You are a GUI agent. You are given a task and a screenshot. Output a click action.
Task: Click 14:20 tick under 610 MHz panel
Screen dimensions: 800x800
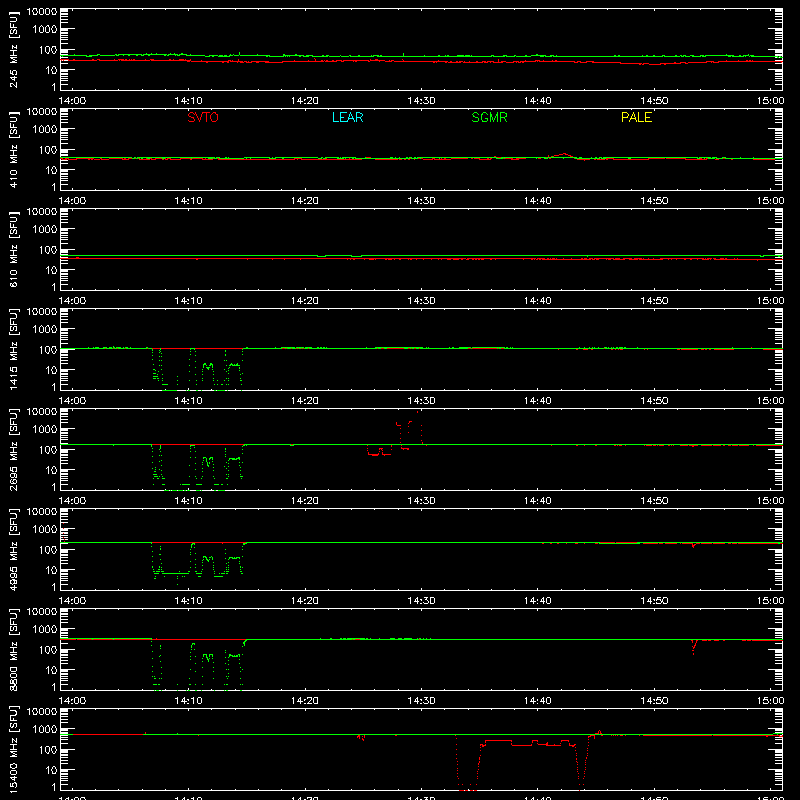click(x=305, y=301)
